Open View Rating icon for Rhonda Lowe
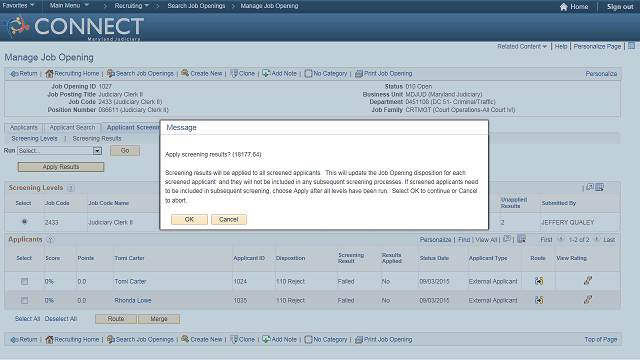640x360 pixels. pyautogui.click(x=588, y=299)
